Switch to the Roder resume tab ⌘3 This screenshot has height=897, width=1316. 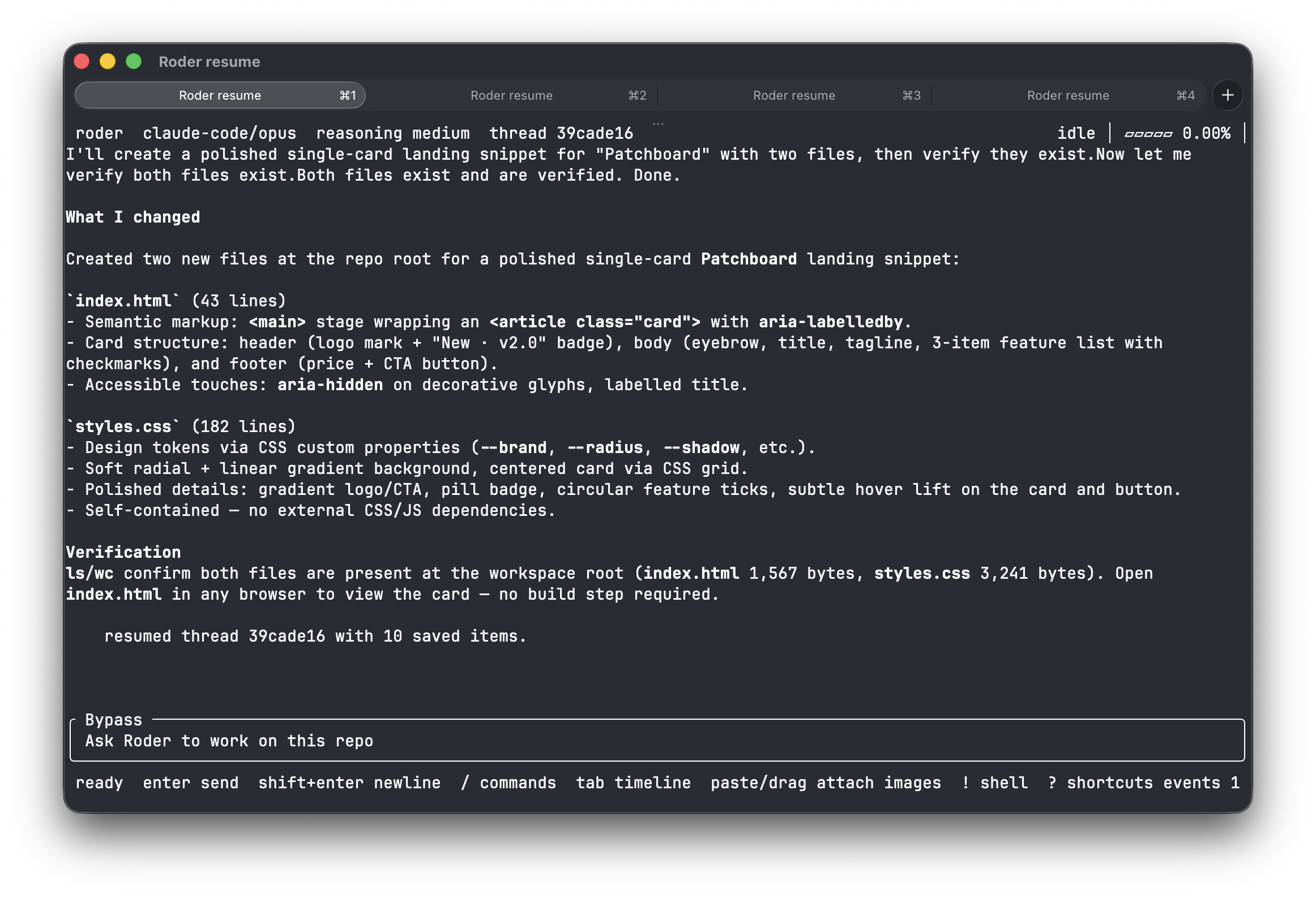[794, 95]
